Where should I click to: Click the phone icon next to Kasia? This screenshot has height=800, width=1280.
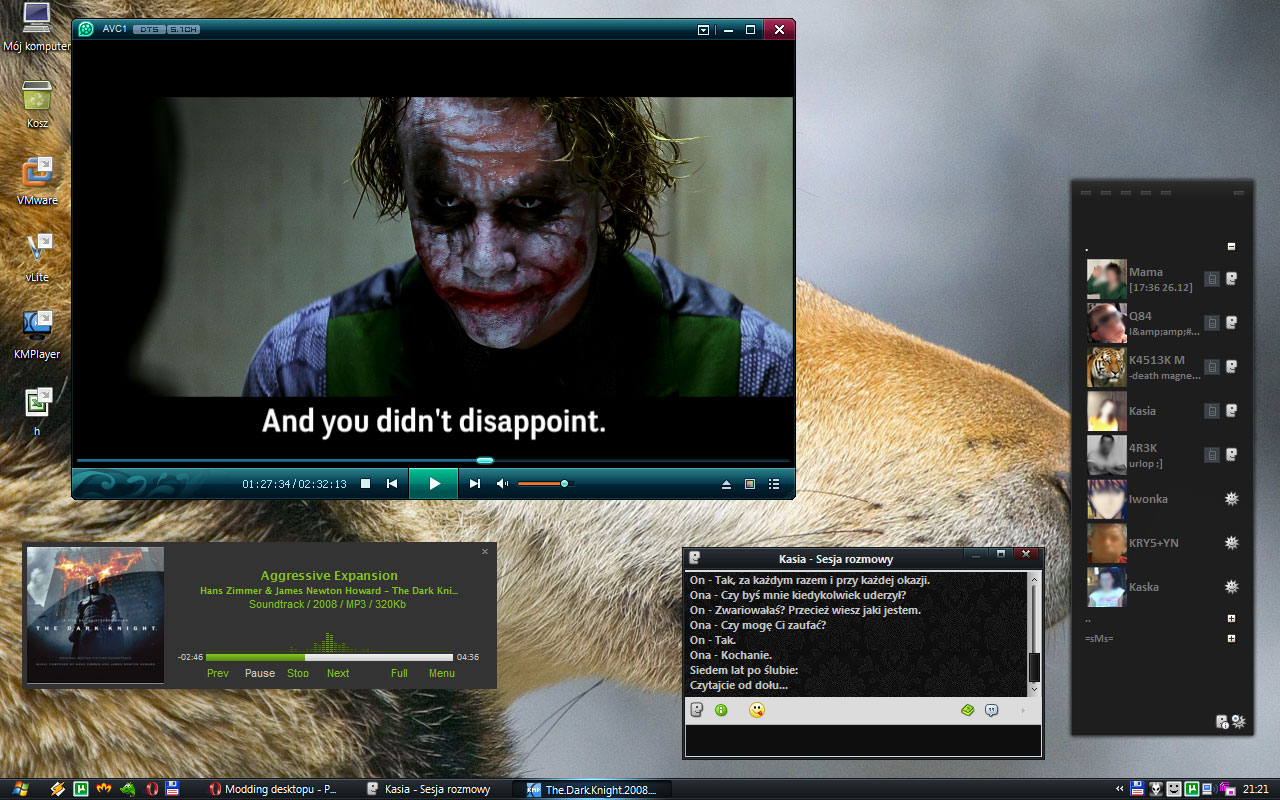pyautogui.click(x=1212, y=411)
